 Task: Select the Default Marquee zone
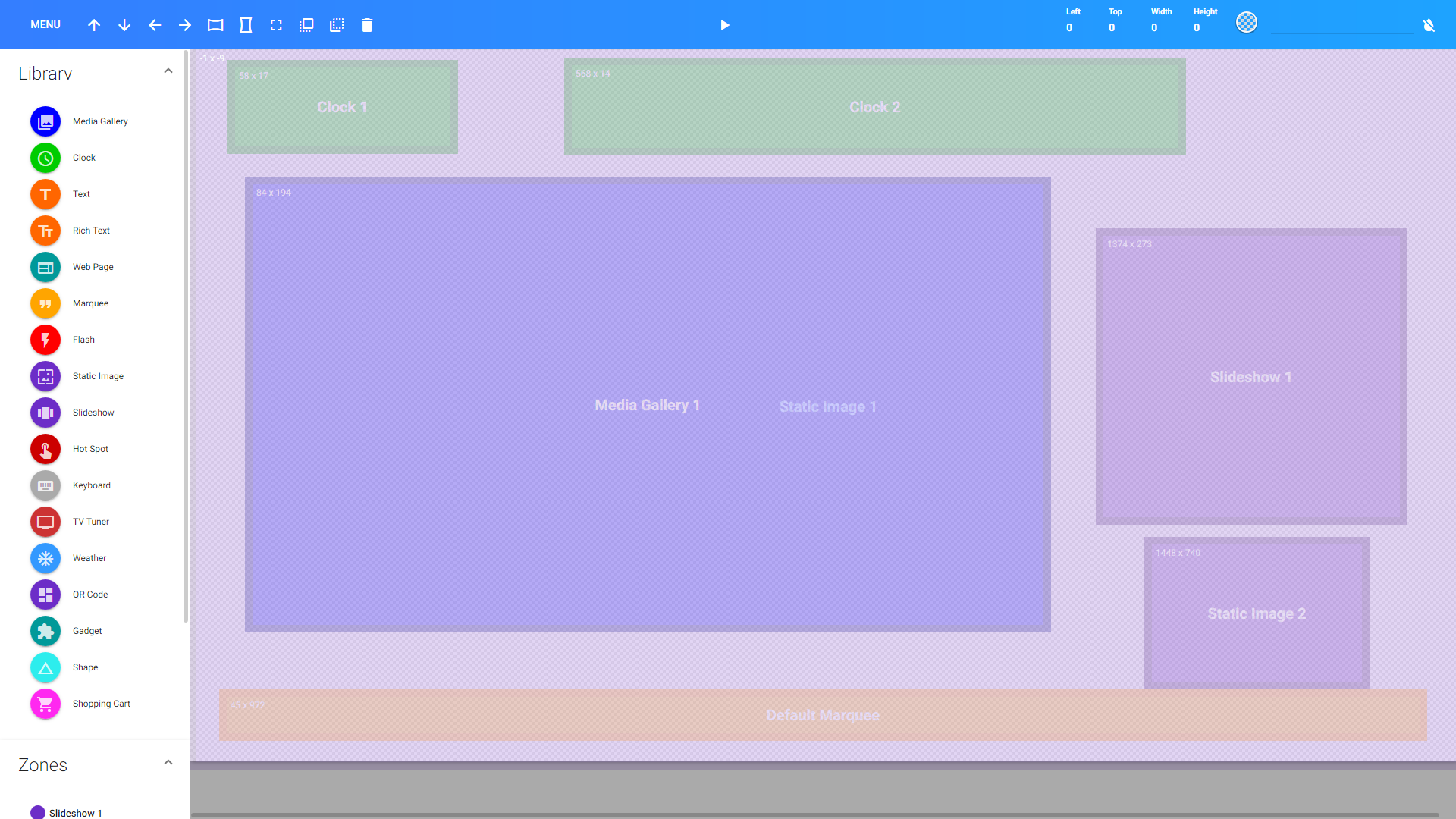pyautogui.click(x=823, y=715)
